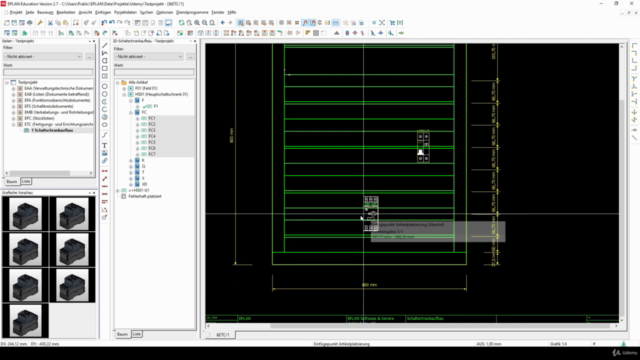This screenshot has height=360, width=640.
Task: Toggle the highlighted monitor preview button
Action: pos(169,23)
